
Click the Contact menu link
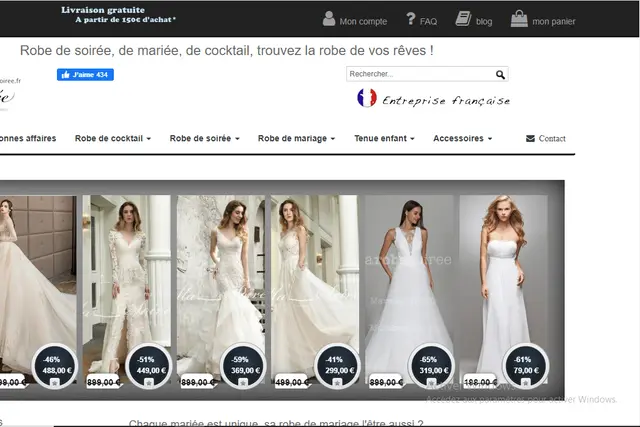(x=552, y=138)
